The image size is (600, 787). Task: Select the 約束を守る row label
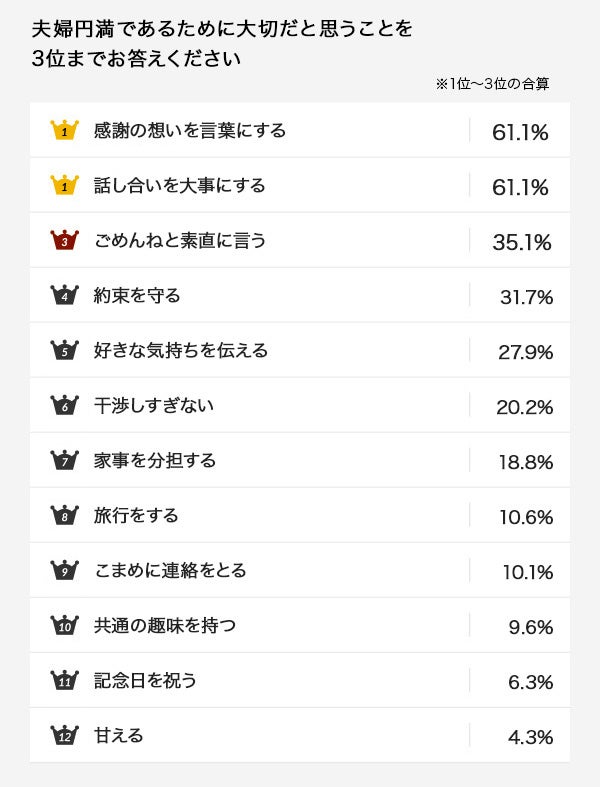pos(136,295)
